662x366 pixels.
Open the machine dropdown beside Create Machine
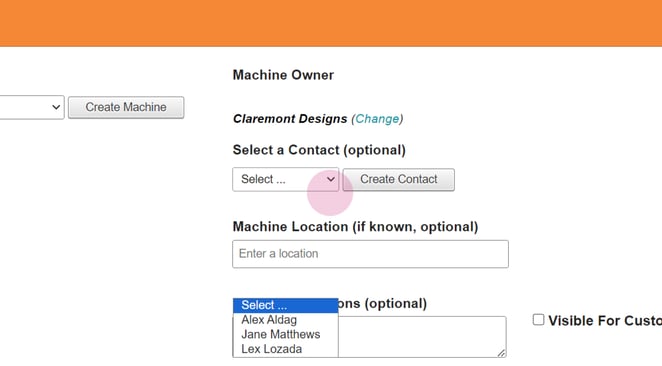[32, 107]
